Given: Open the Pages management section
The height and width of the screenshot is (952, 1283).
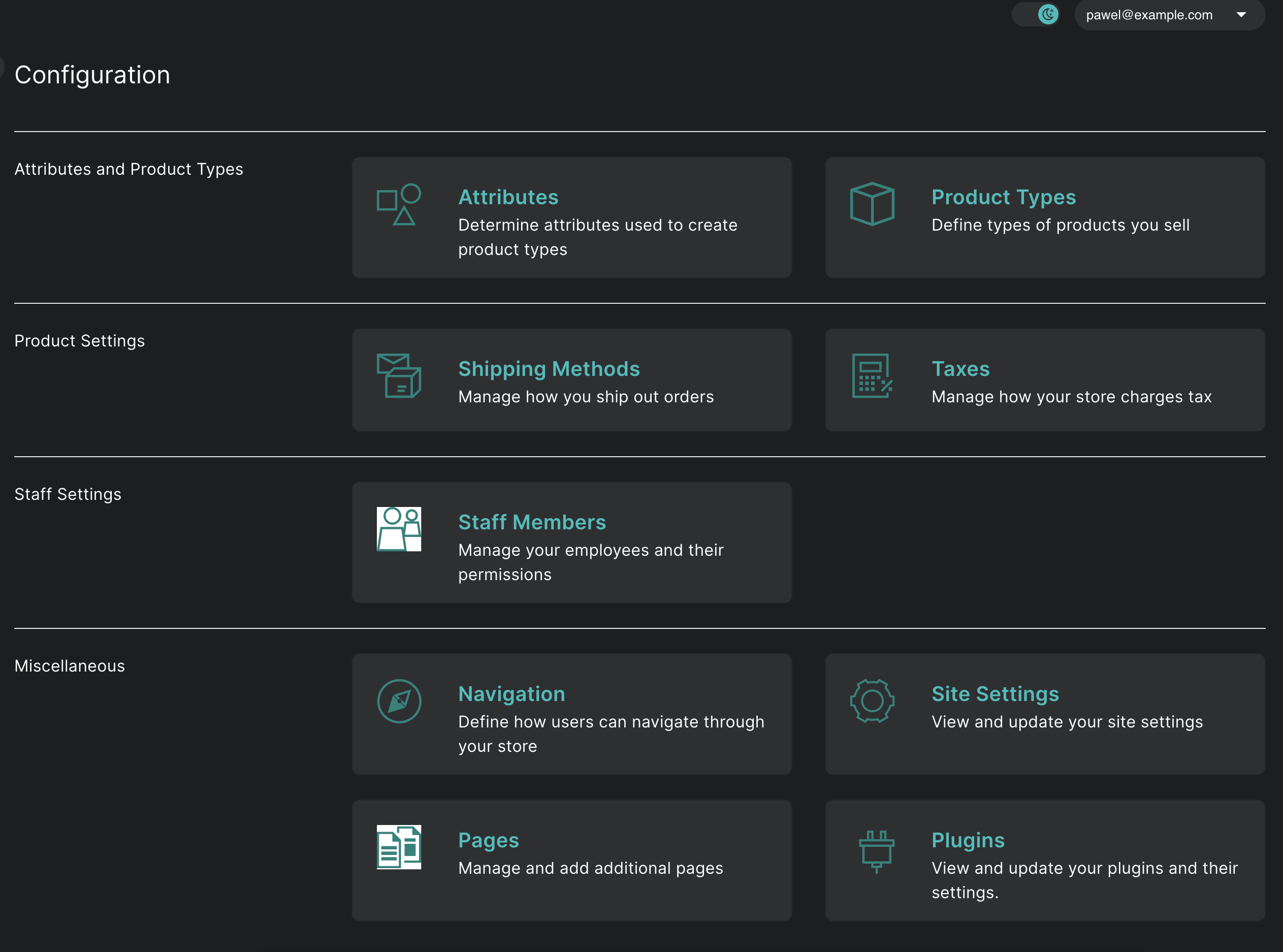Looking at the screenshot, I should tap(489, 840).
